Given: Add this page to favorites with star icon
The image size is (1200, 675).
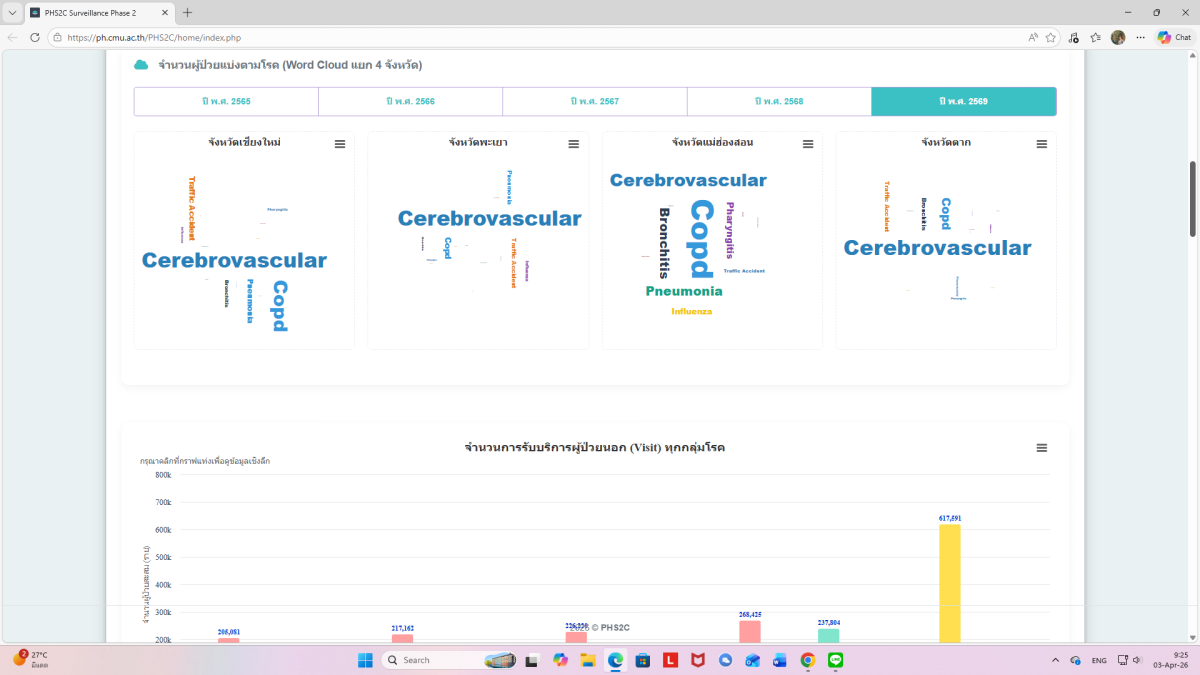Looking at the screenshot, I should pyautogui.click(x=1051, y=37).
